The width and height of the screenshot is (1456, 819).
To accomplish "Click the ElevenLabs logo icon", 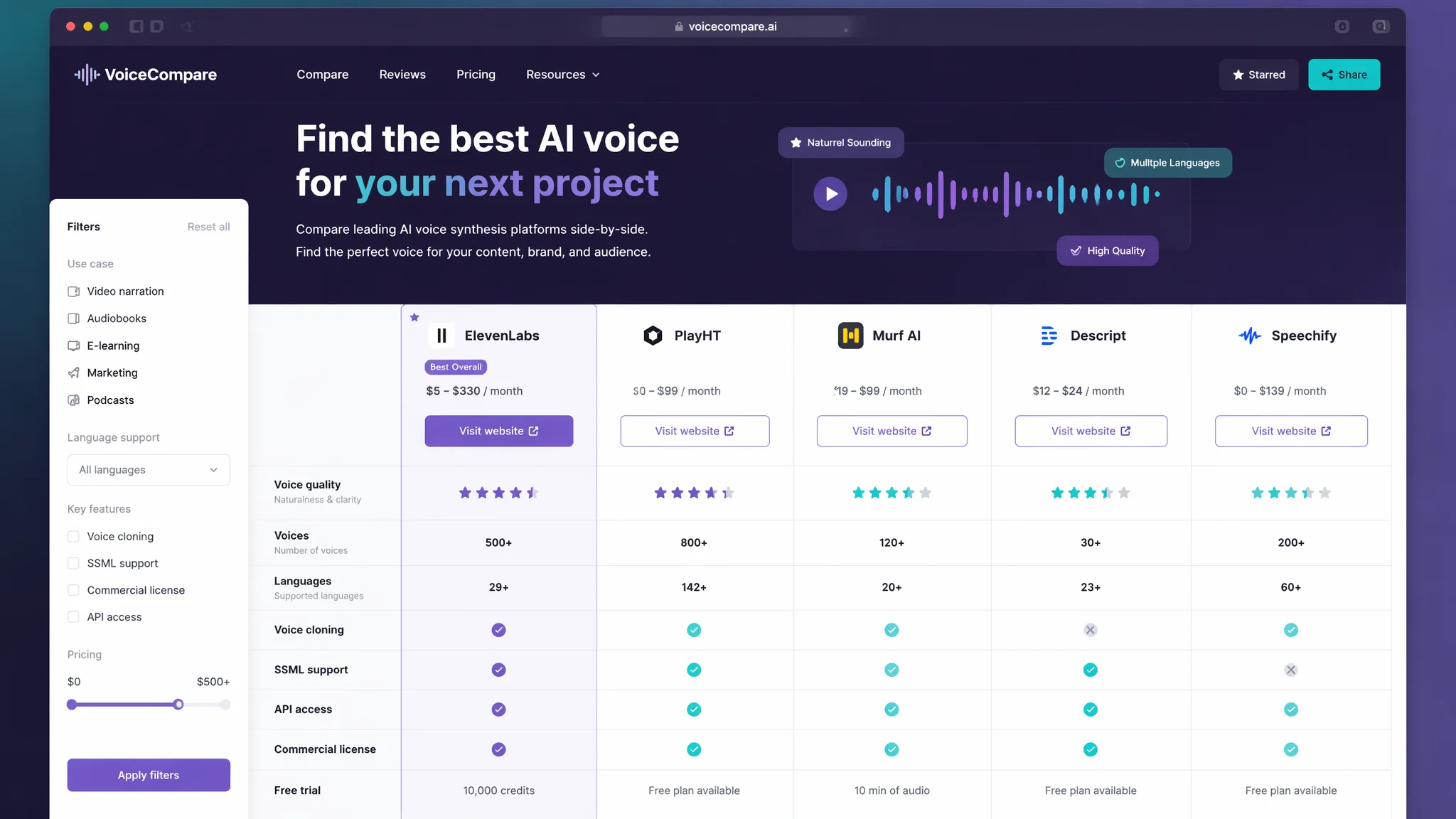I will coord(441,336).
